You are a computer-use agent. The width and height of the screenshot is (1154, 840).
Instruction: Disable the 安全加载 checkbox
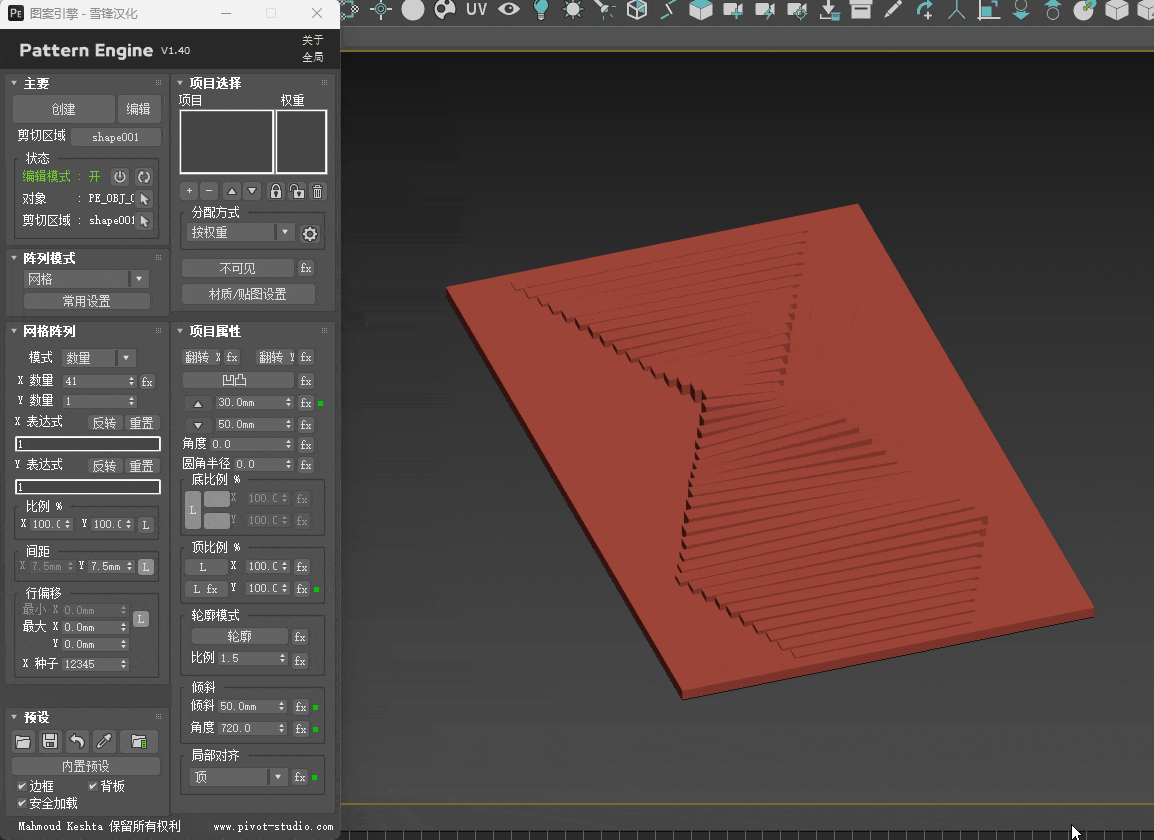[22, 804]
